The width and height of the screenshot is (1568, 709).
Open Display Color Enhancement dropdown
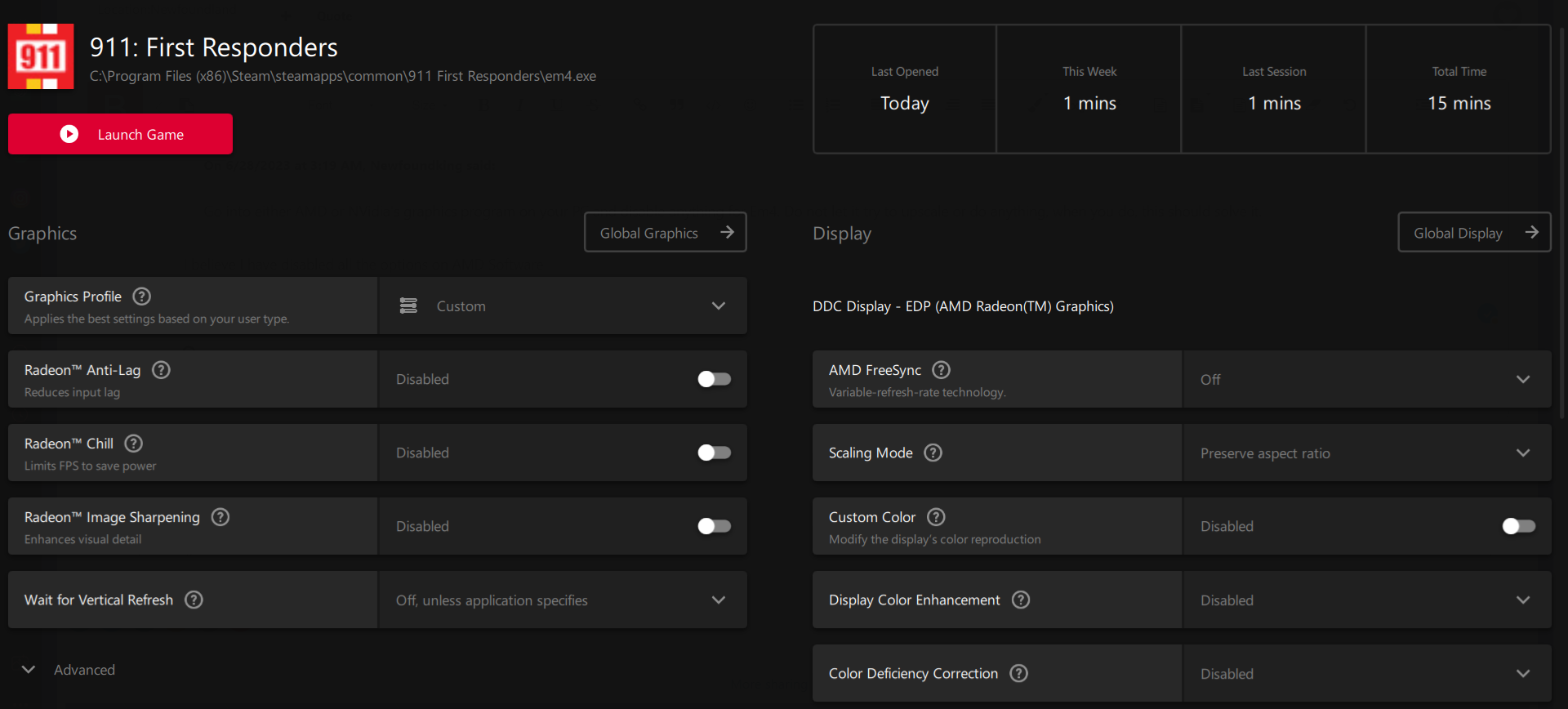coord(1366,600)
